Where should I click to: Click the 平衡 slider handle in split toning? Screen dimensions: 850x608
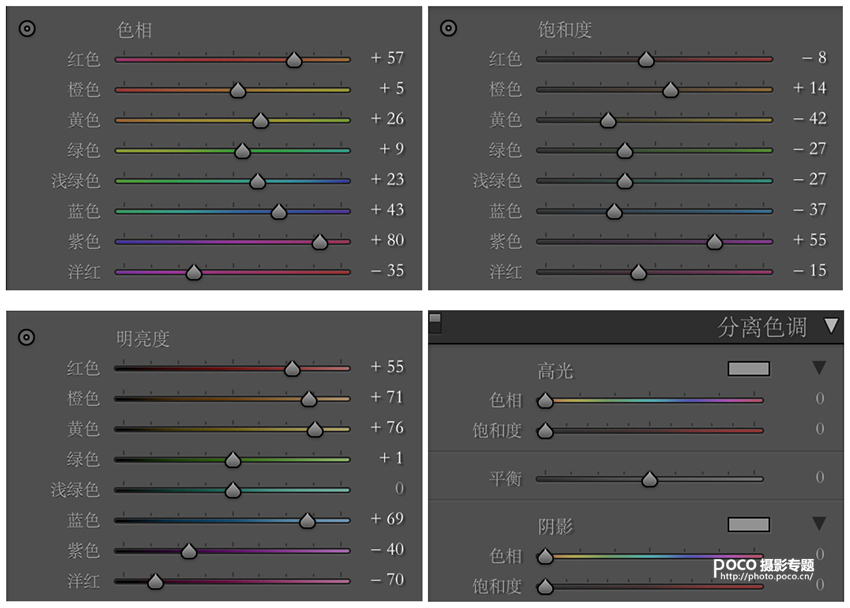point(649,479)
